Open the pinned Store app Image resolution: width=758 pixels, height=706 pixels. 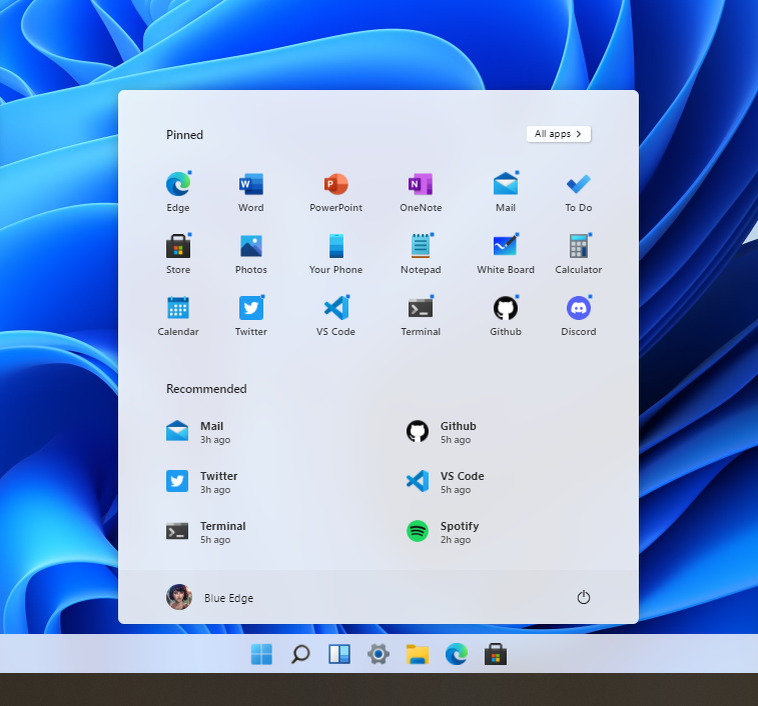pyautogui.click(x=178, y=253)
